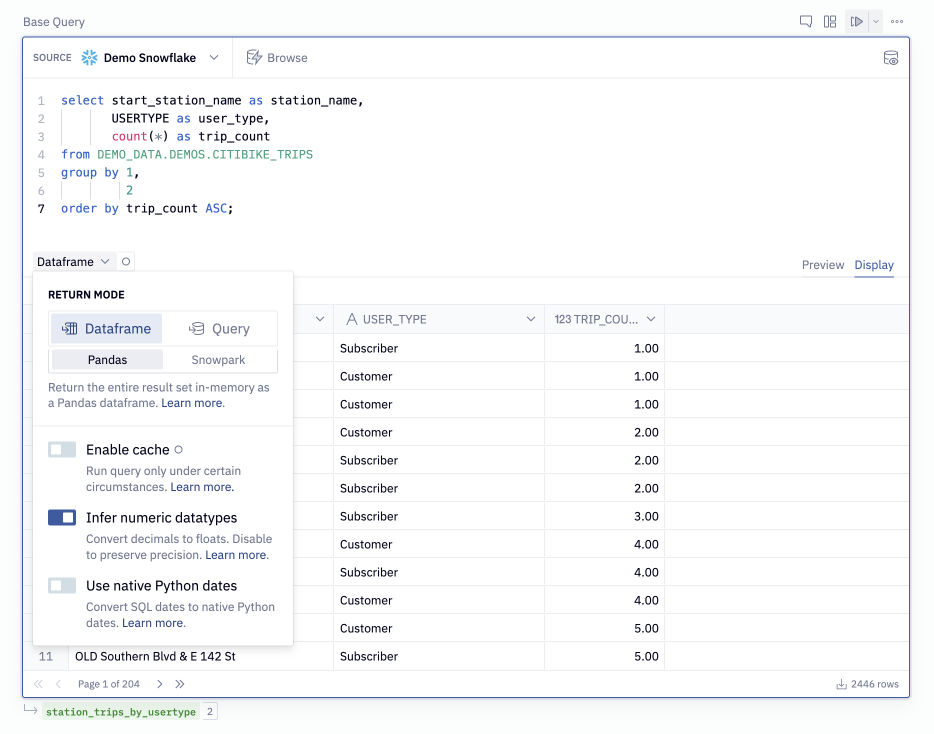Follow Learn more link under Infer numeric datatypes
Image resolution: width=934 pixels, height=734 pixels.
click(x=236, y=555)
